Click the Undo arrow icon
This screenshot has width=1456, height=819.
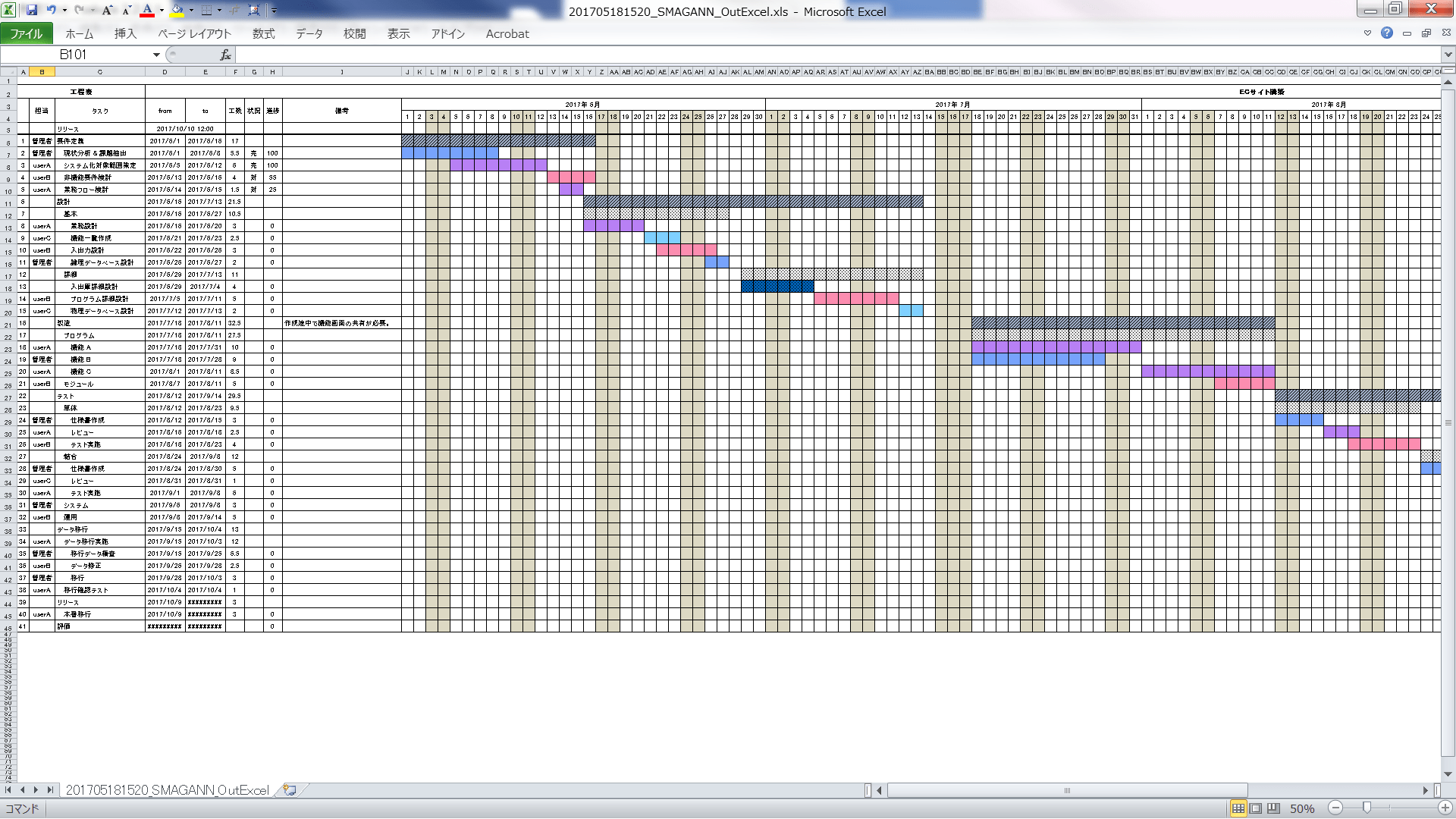[x=51, y=11]
